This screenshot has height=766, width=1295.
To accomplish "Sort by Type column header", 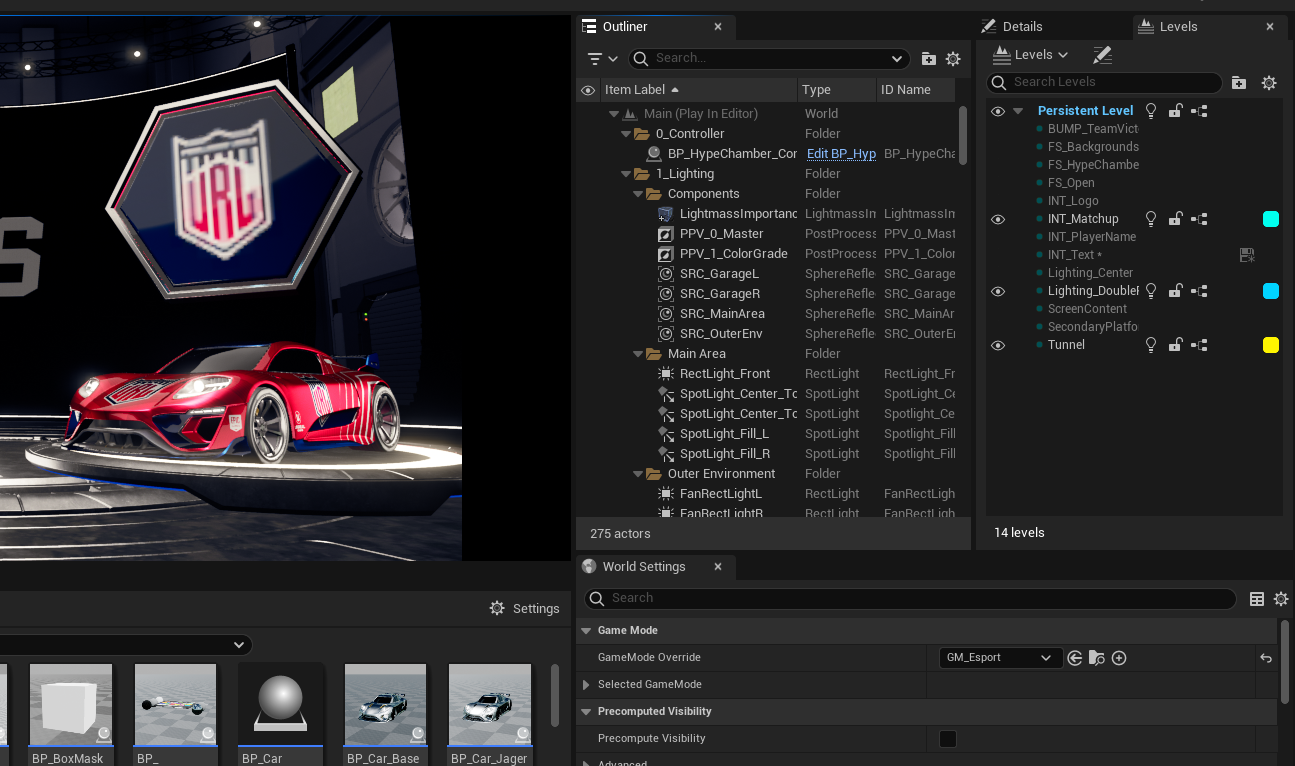I will pos(816,90).
